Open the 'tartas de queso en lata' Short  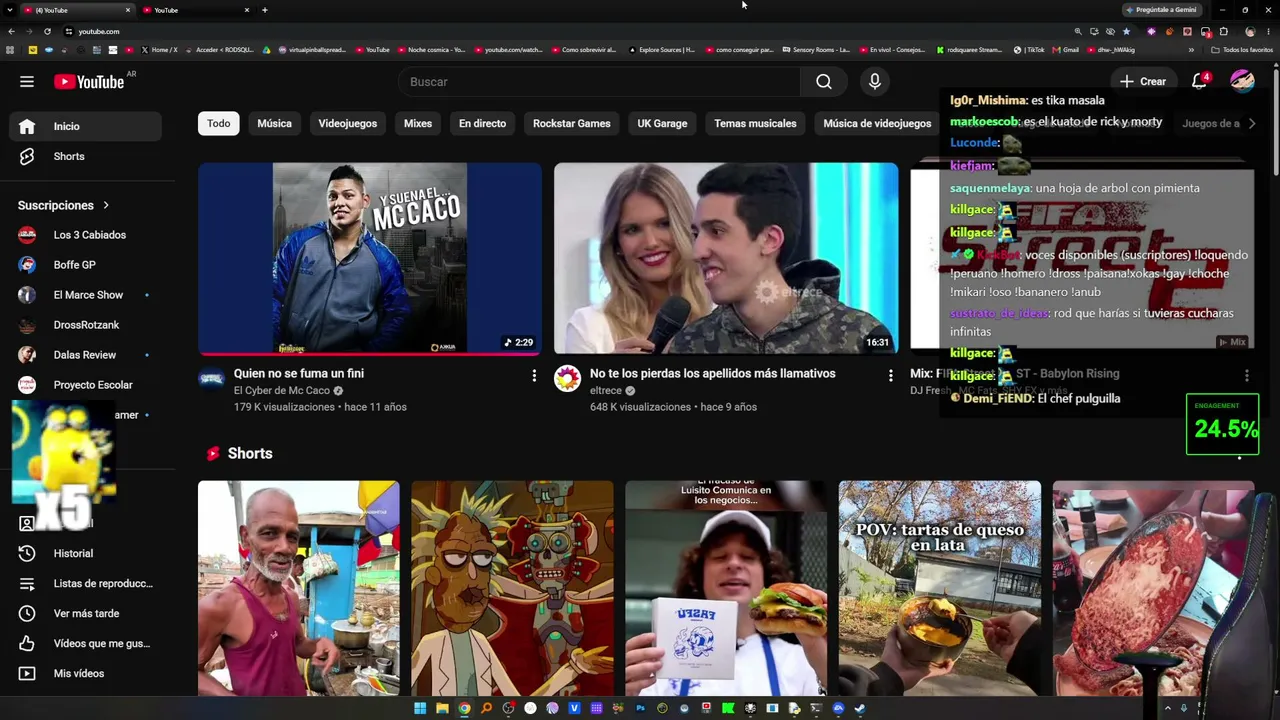[x=940, y=588]
